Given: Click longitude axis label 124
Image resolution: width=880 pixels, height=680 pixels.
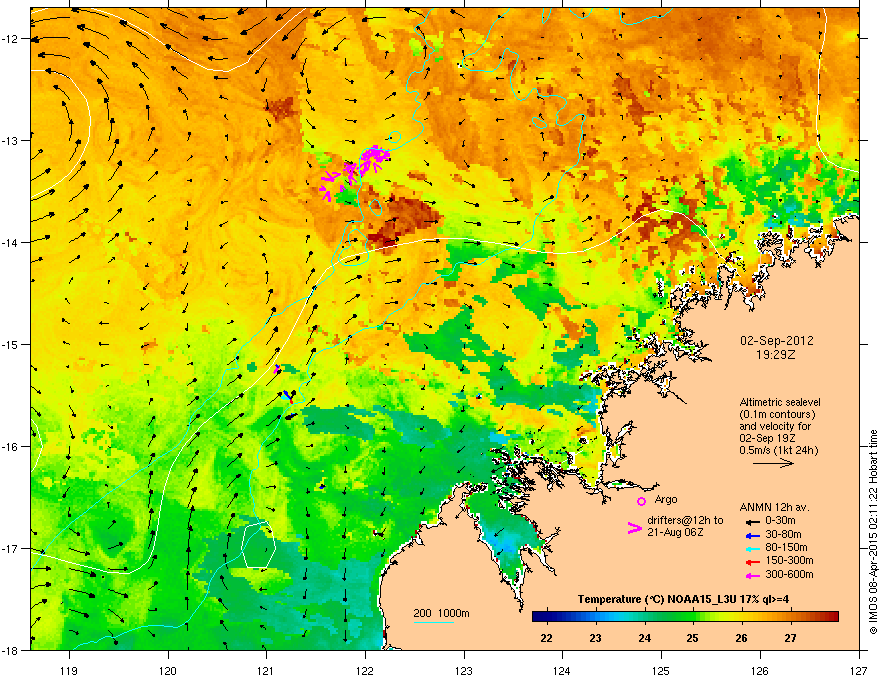Looking at the screenshot, I should (x=562, y=670).
